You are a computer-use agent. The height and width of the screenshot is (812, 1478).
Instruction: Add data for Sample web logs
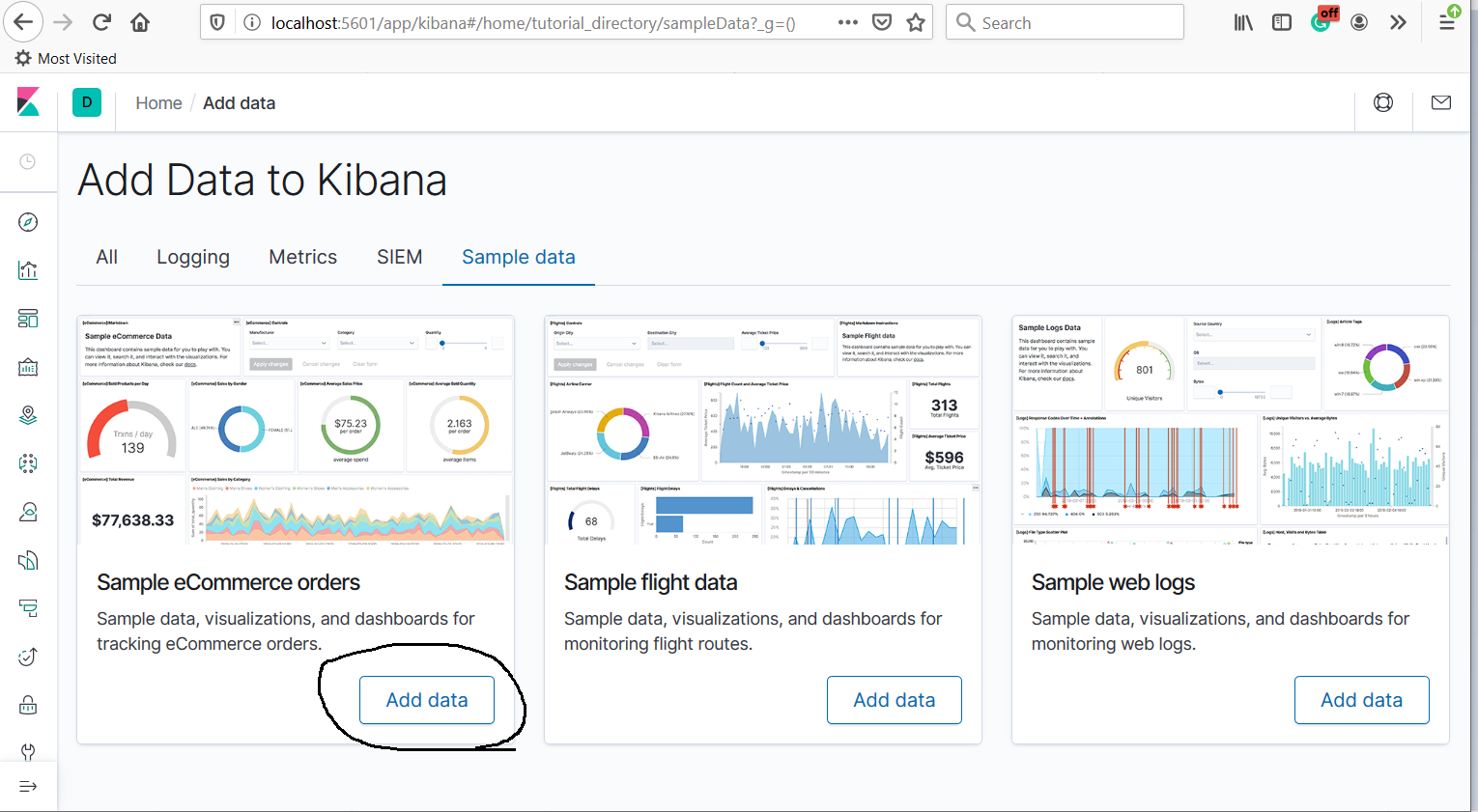(x=1362, y=700)
